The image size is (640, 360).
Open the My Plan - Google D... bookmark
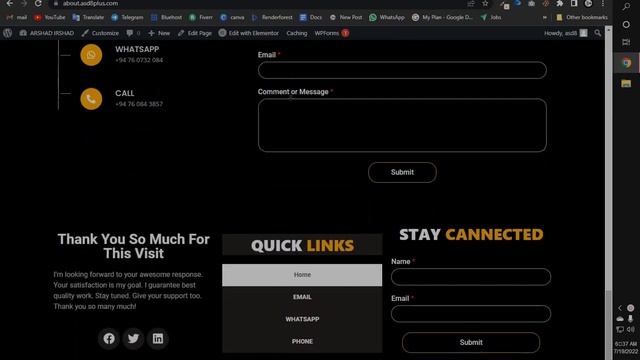pyautogui.click(x=442, y=18)
